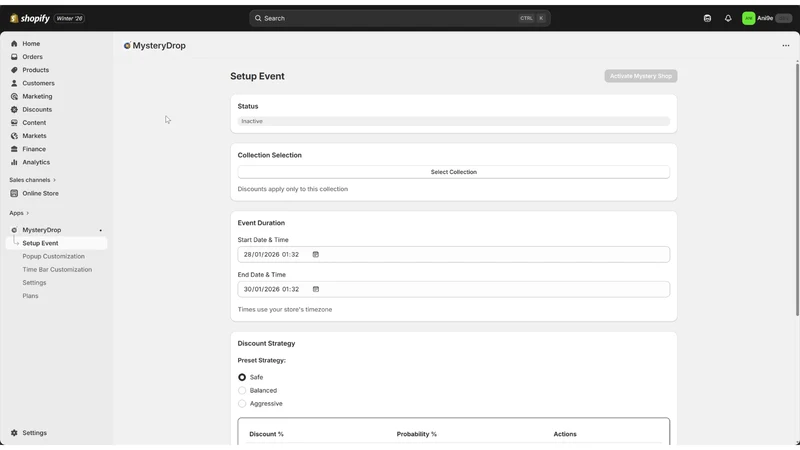Screen dimensions: 800x450
Task: Open the Finance bank icon
Action: (x=14, y=149)
